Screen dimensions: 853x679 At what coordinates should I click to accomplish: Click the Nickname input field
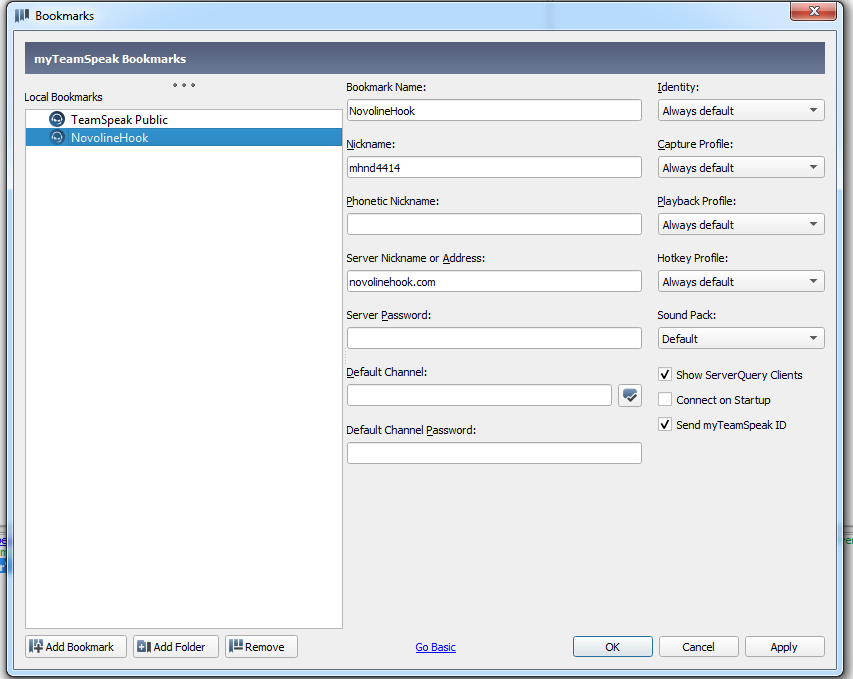pos(494,168)
